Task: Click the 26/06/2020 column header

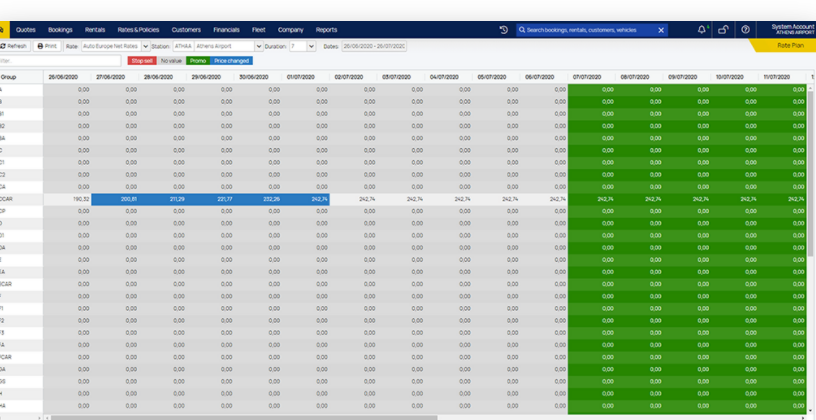Action: (67, 77)
